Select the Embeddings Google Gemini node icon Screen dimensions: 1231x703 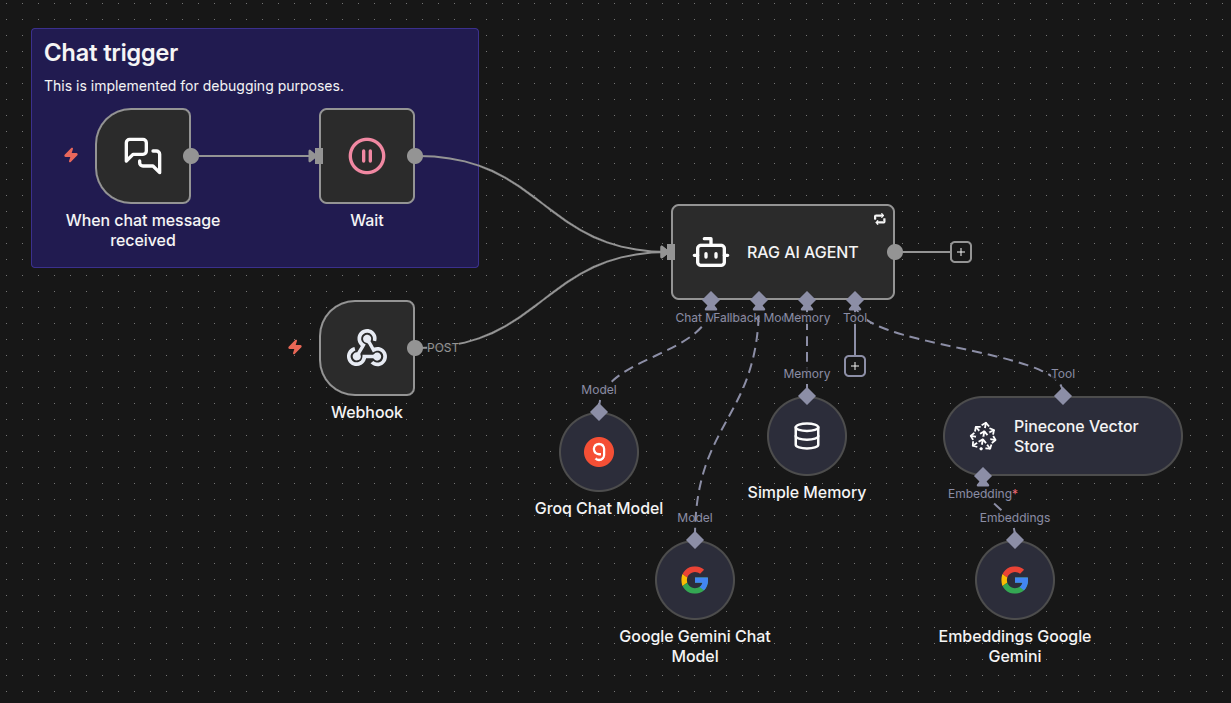(1014, 579)
